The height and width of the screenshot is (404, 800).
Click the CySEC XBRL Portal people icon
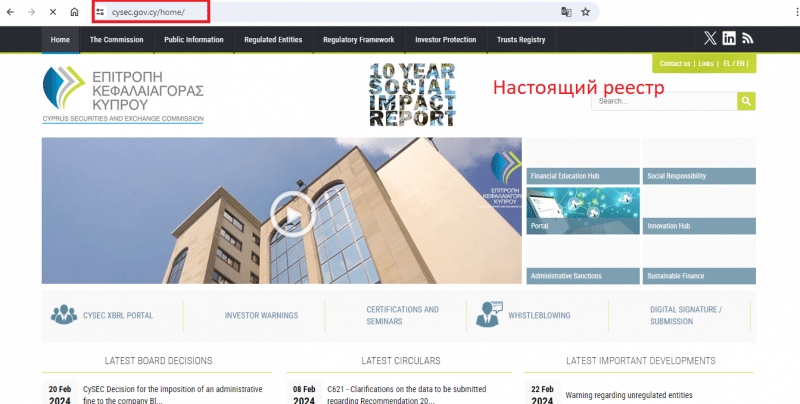pos(64,315)
